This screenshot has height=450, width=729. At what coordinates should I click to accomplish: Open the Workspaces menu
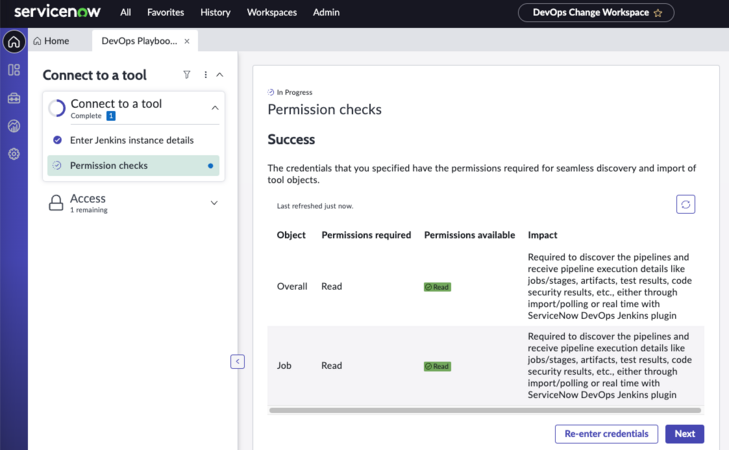[272, 13]
